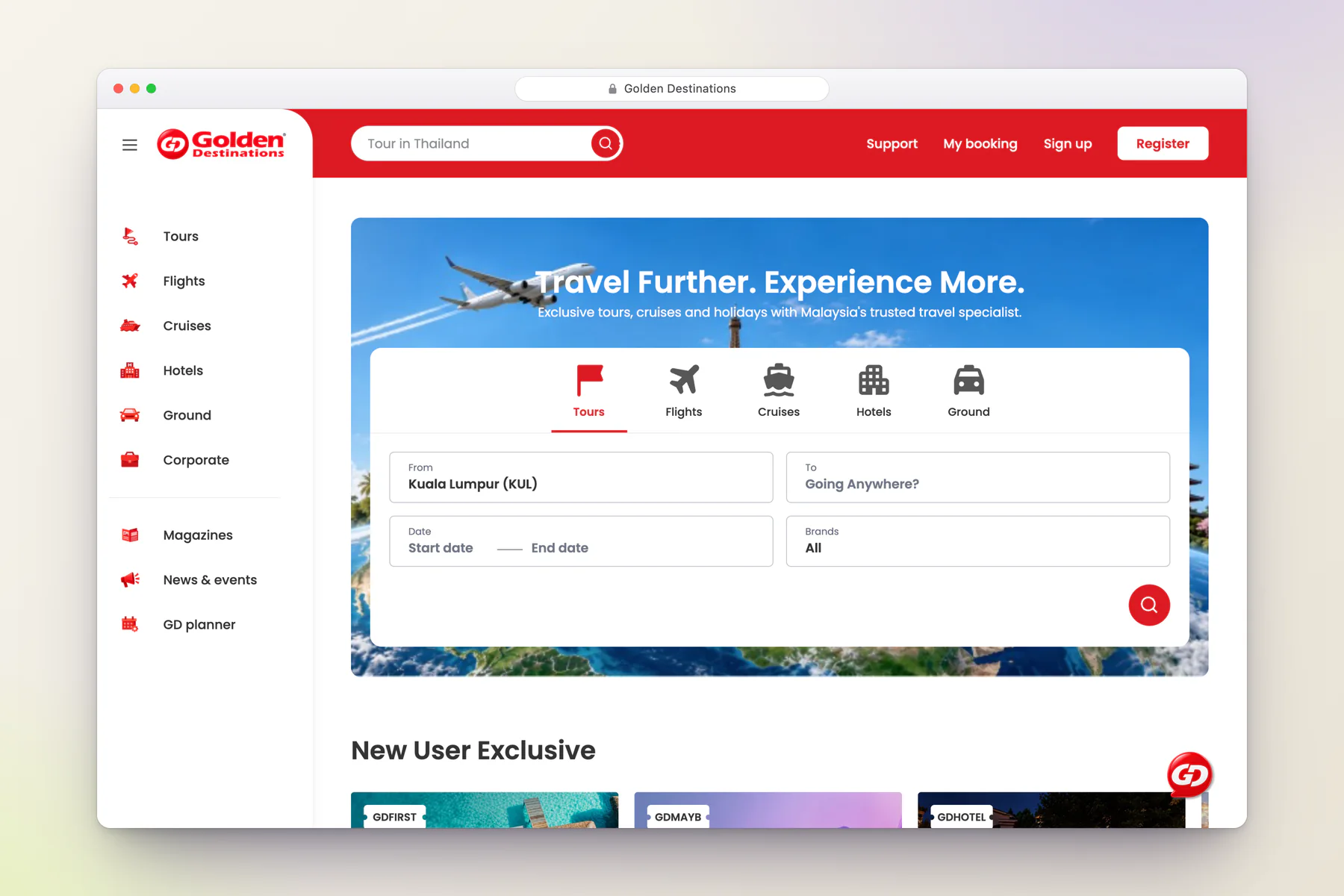Pick the Start date in the Date field
The height and width of the screenshot is (896, 1344).
pos(441,548)
